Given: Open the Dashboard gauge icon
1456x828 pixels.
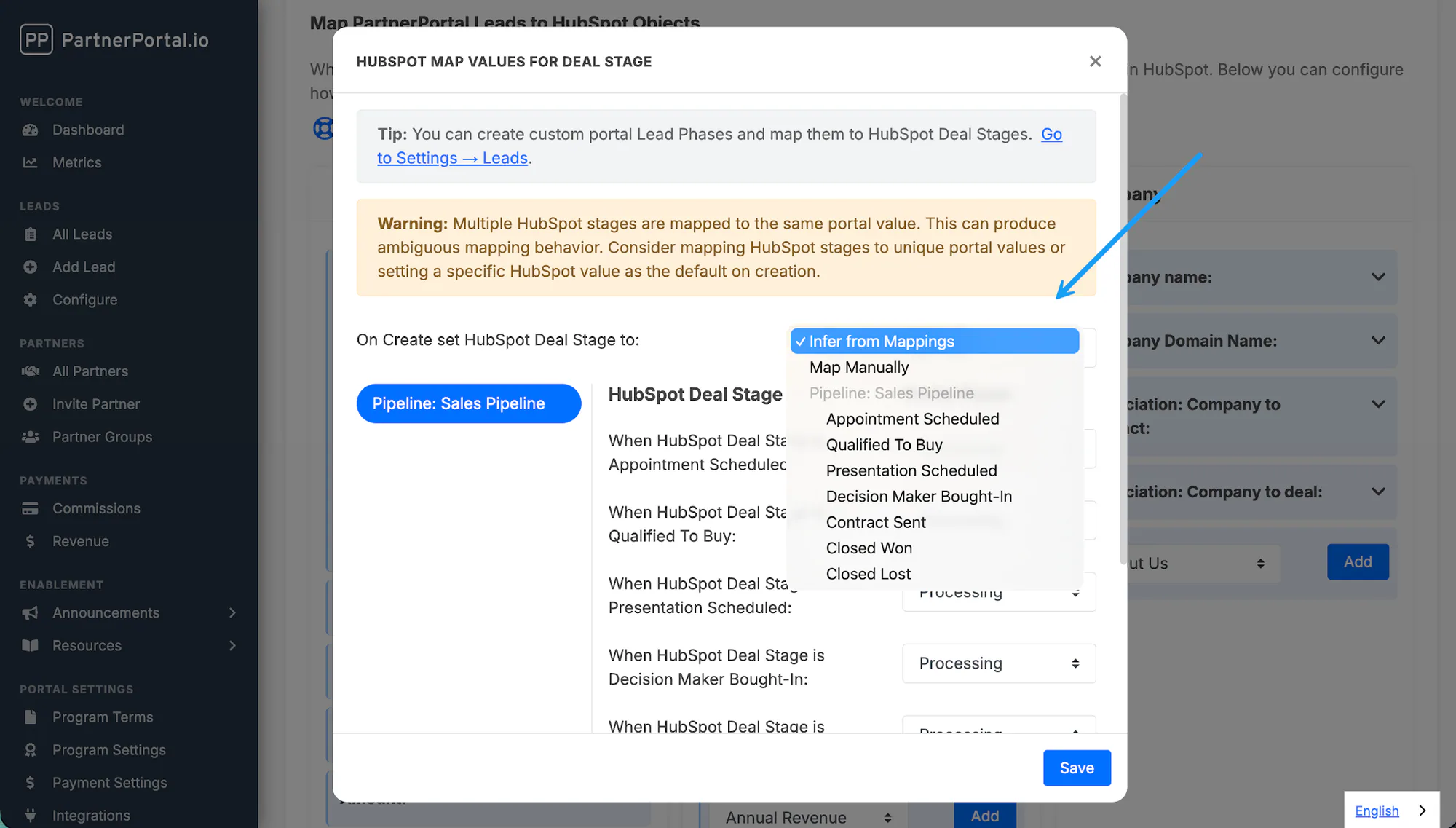Looking at the screenshot, I should 30,130.
